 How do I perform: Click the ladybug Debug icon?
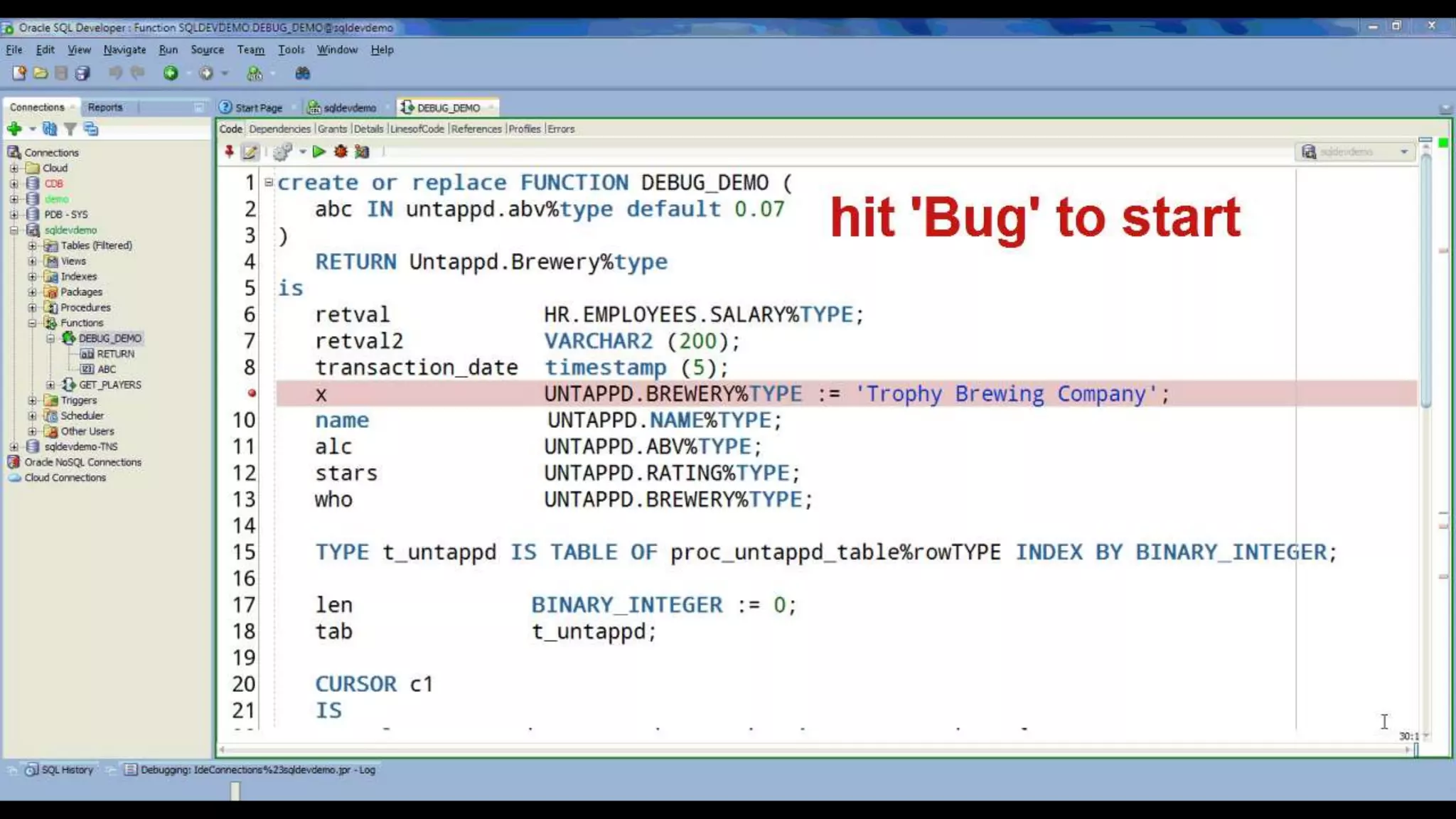click(341, 151)
